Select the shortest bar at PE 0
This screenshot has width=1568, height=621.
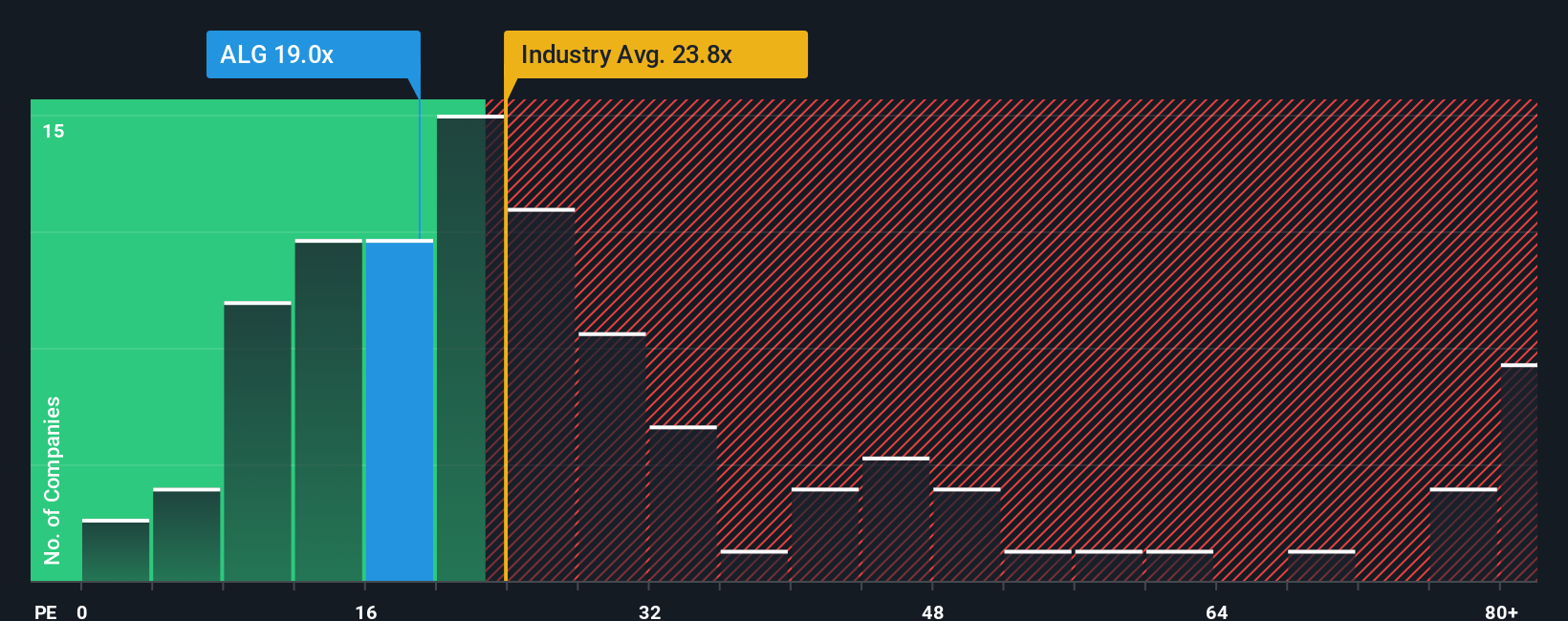pyautogui.click(x=116, y=550)
